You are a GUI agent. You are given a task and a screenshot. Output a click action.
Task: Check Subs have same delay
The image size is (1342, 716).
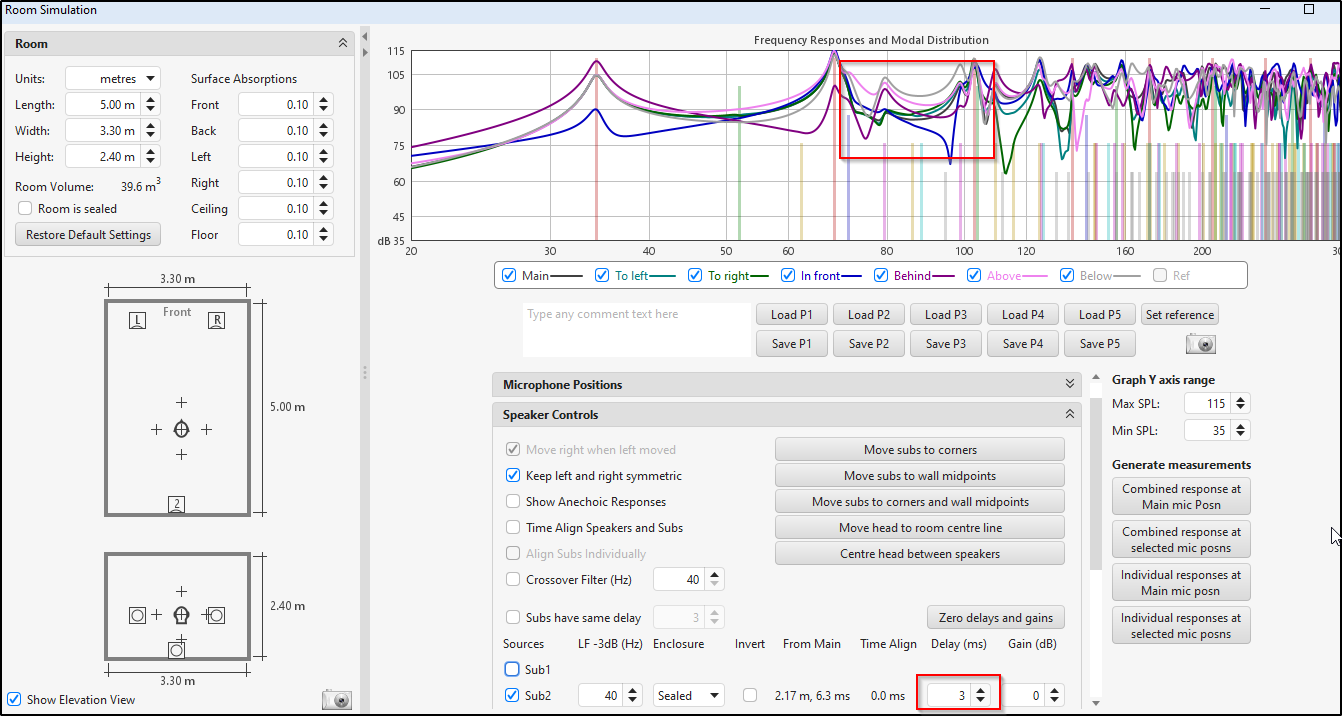tap(513, 618)
